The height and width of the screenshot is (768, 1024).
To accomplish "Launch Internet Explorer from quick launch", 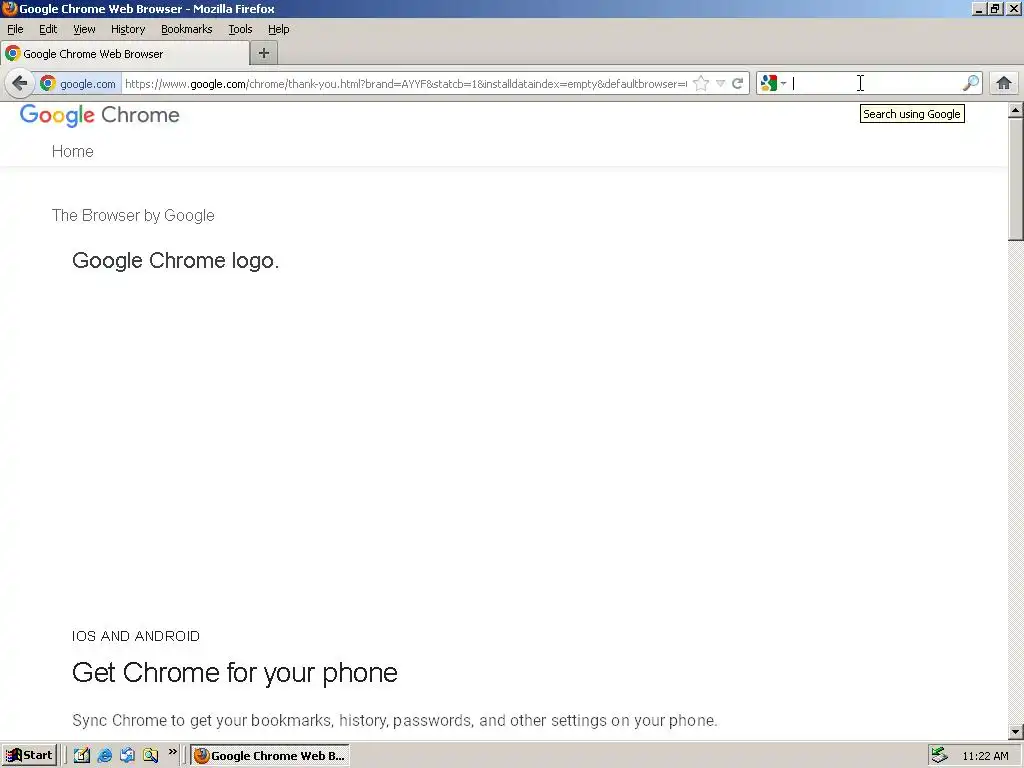I will tap(104, 756).
